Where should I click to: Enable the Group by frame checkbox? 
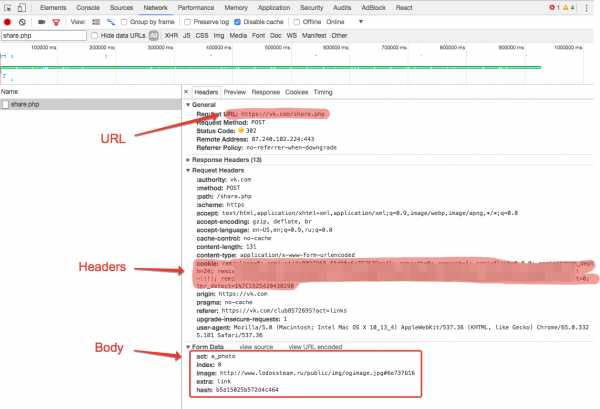pyautogui.click(x=124, y=22)
